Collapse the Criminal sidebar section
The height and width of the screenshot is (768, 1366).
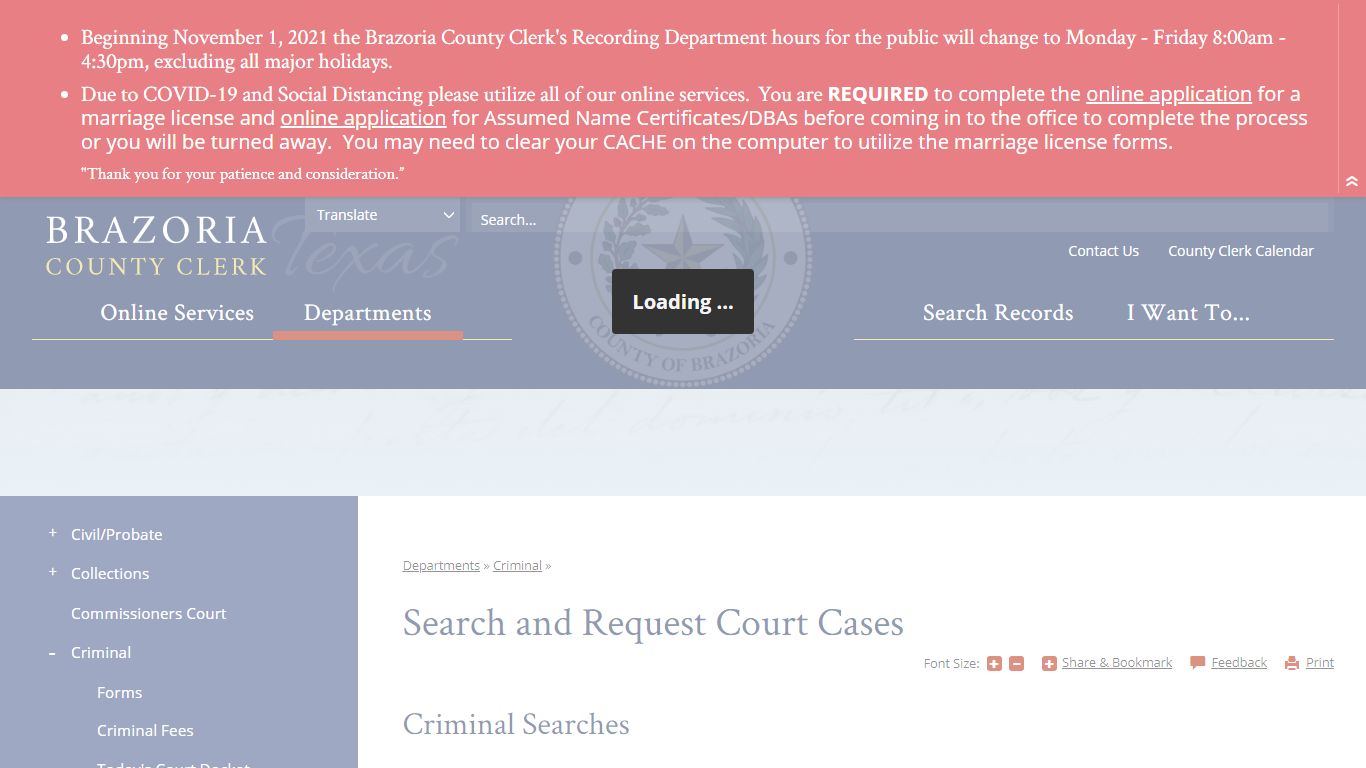coord(53,653)
